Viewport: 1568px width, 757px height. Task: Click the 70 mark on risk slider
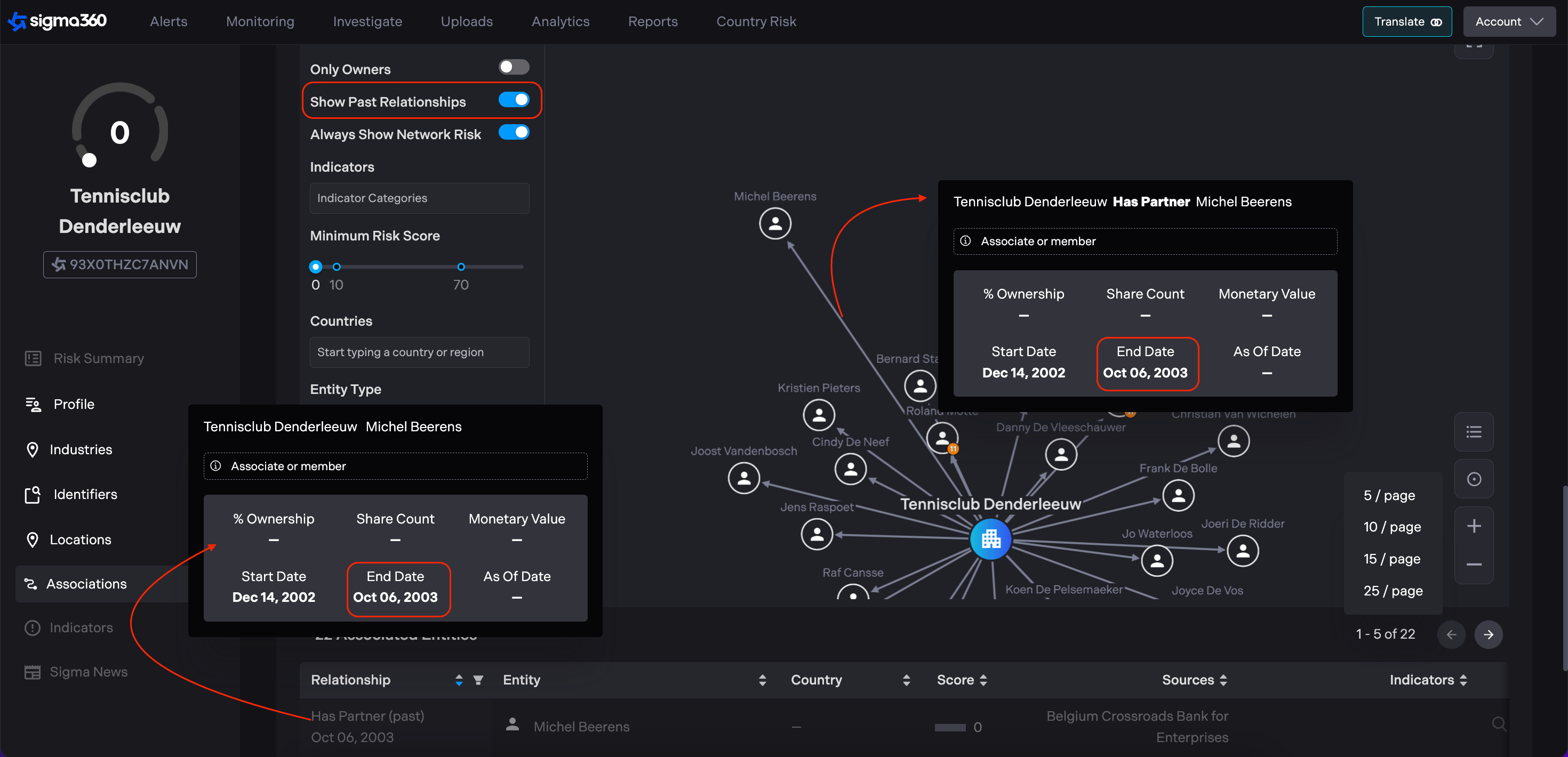click(x=461, y=267)
